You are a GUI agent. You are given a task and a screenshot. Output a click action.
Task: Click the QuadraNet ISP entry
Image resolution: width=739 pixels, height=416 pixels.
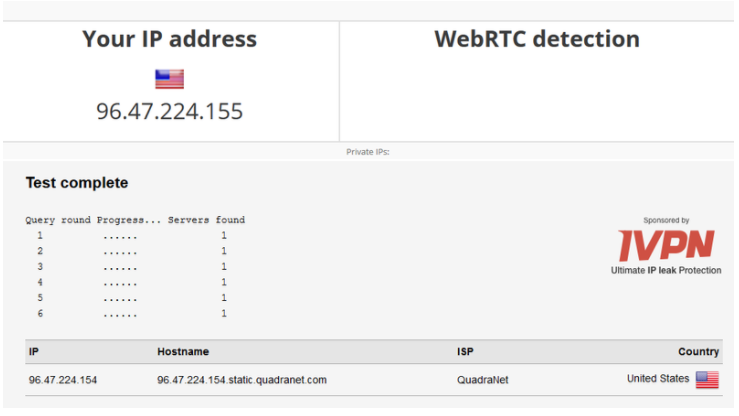[x=482, y=380]
